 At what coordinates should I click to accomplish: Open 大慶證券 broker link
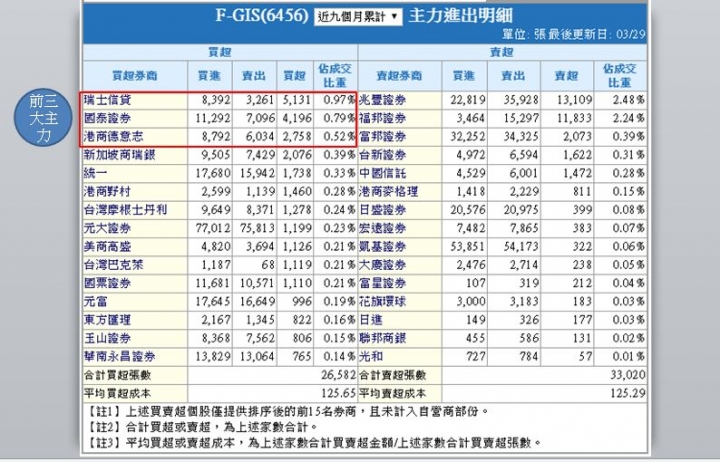(382, 265)
